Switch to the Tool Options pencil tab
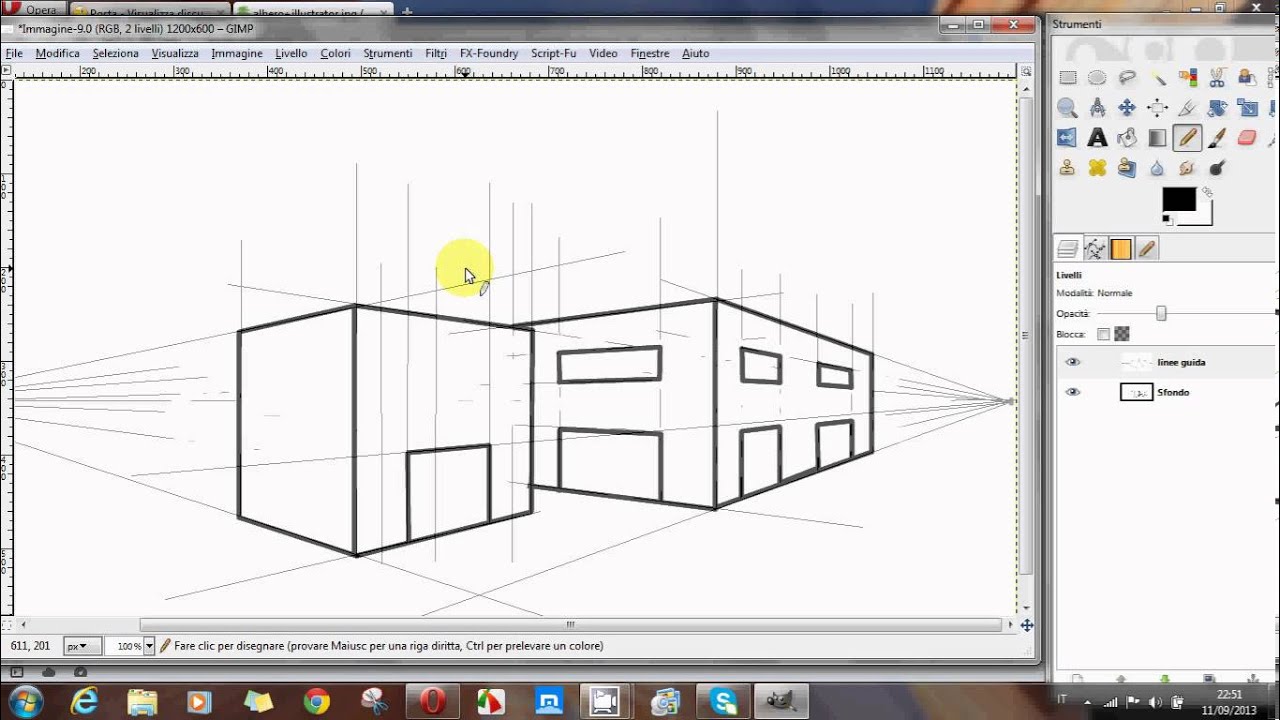Screen dimensions: 1280x720 pyautogui.click(x=1147, y=249)
